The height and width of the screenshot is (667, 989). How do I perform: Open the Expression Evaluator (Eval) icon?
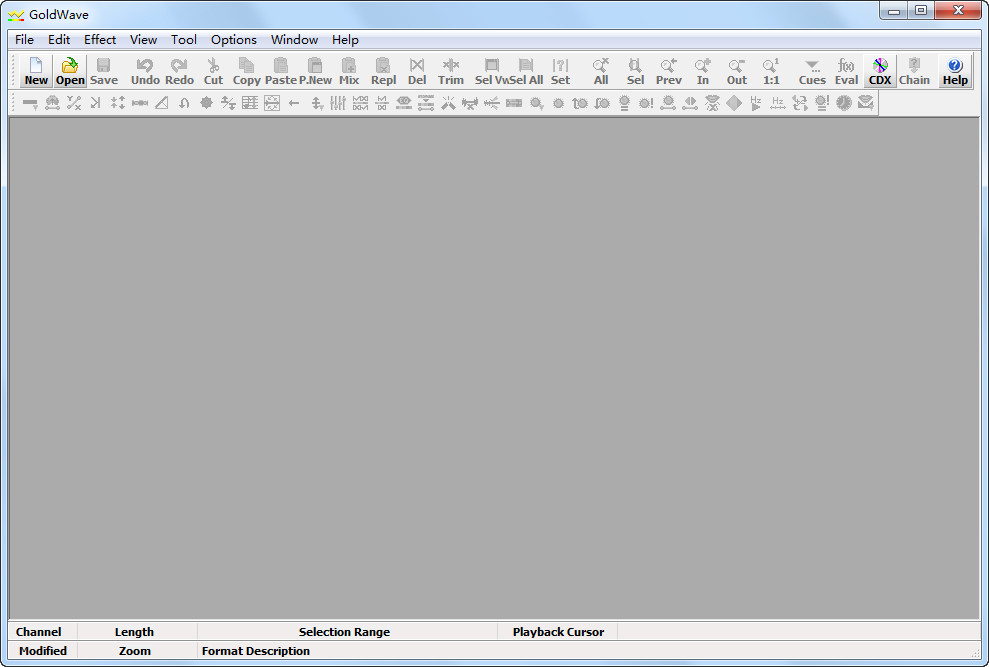[x=846, y=71]
